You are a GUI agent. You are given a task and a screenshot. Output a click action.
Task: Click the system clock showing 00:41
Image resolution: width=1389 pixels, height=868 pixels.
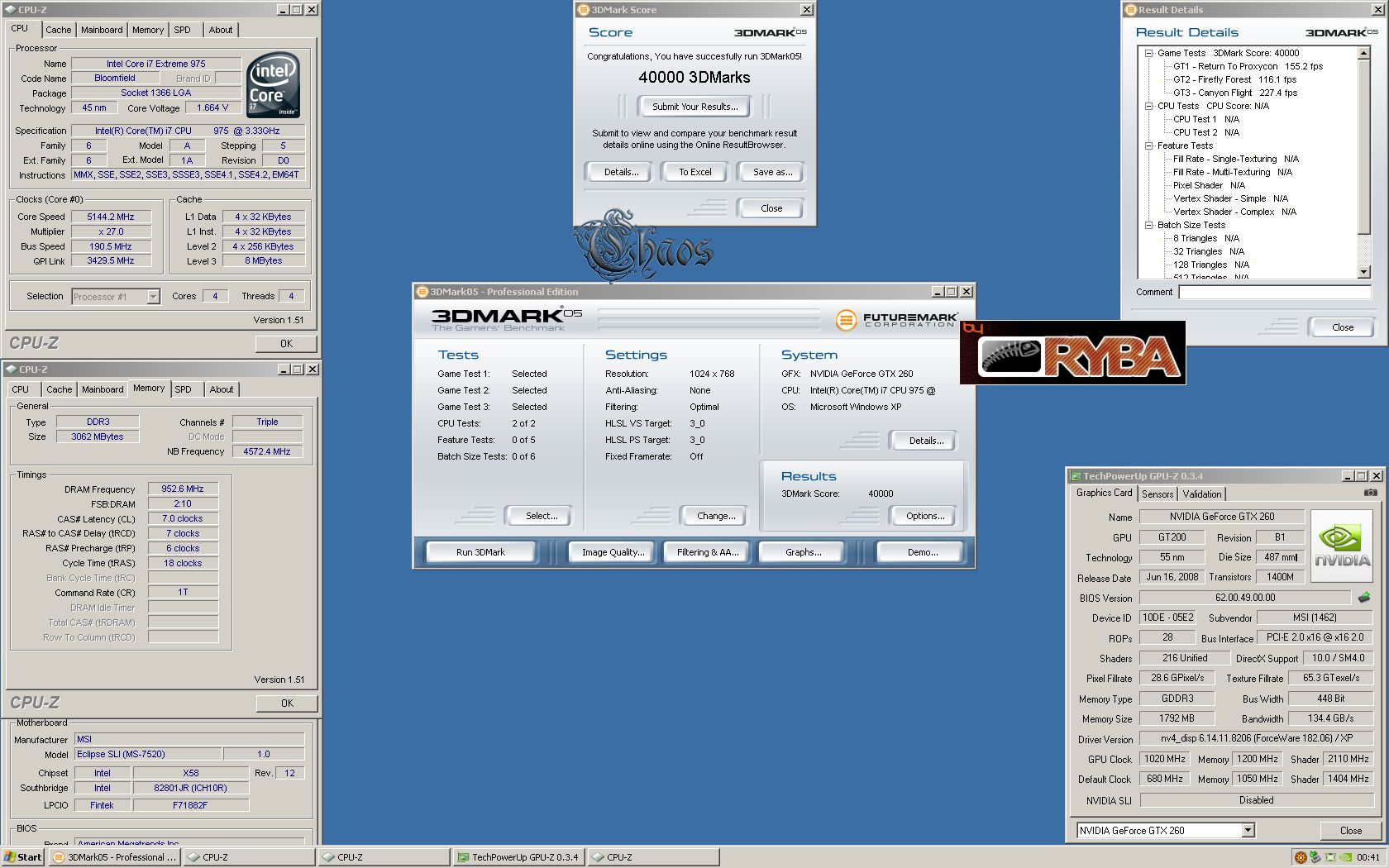click(x=1368, y=857)
